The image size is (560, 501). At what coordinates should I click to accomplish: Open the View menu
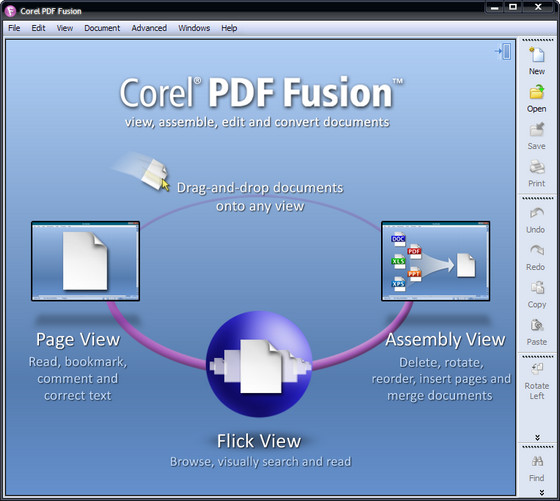(x=65, y=28)
